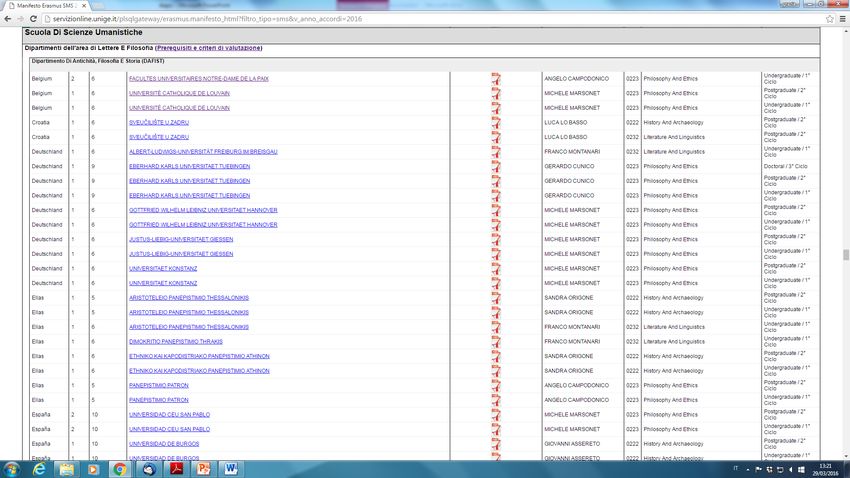The width and height of the screenshot is (850, 478).
Task: Open PowerPoint from the taskbar
Action: pos(201,467)
